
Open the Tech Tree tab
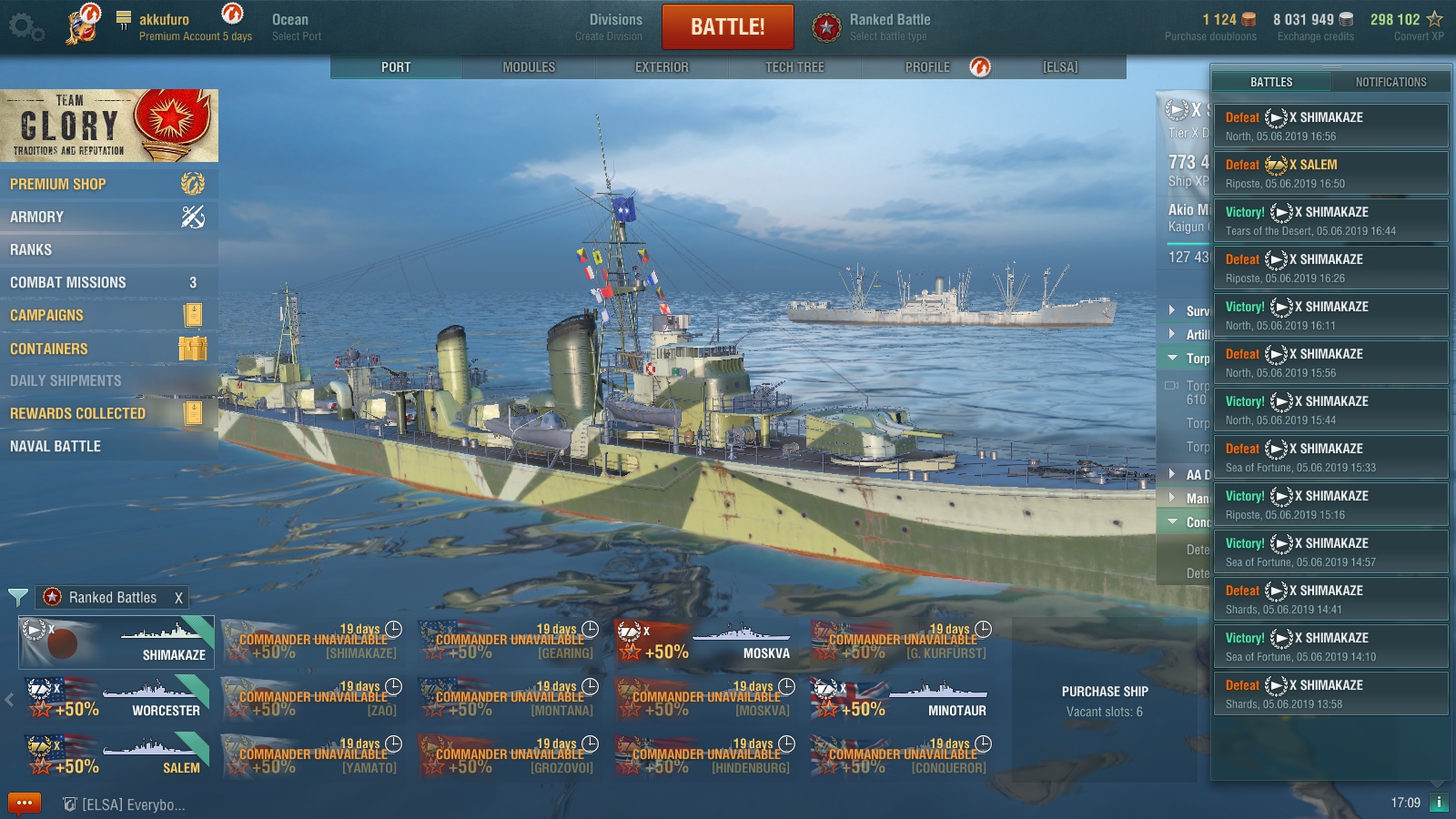click(794, 67)
